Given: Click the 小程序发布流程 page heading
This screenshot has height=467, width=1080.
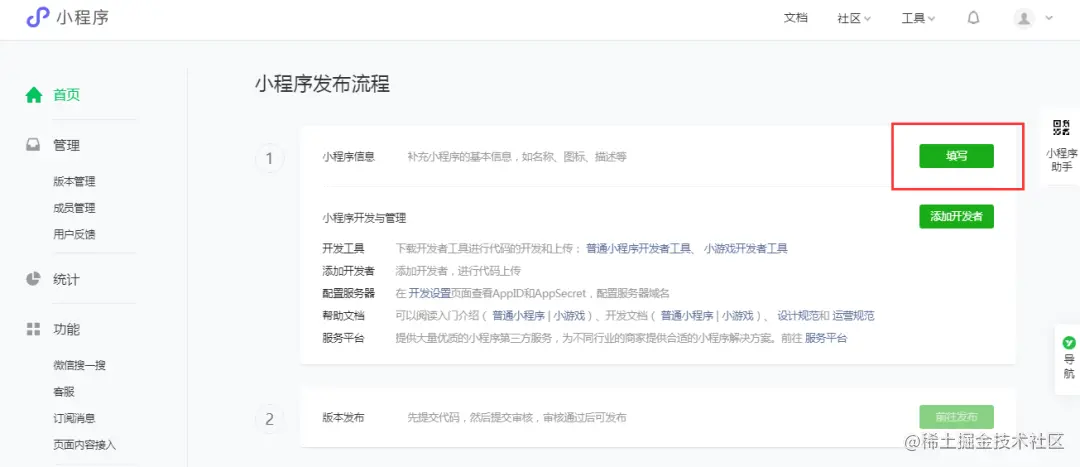Looking at the screenshot, I should [322, 84].
